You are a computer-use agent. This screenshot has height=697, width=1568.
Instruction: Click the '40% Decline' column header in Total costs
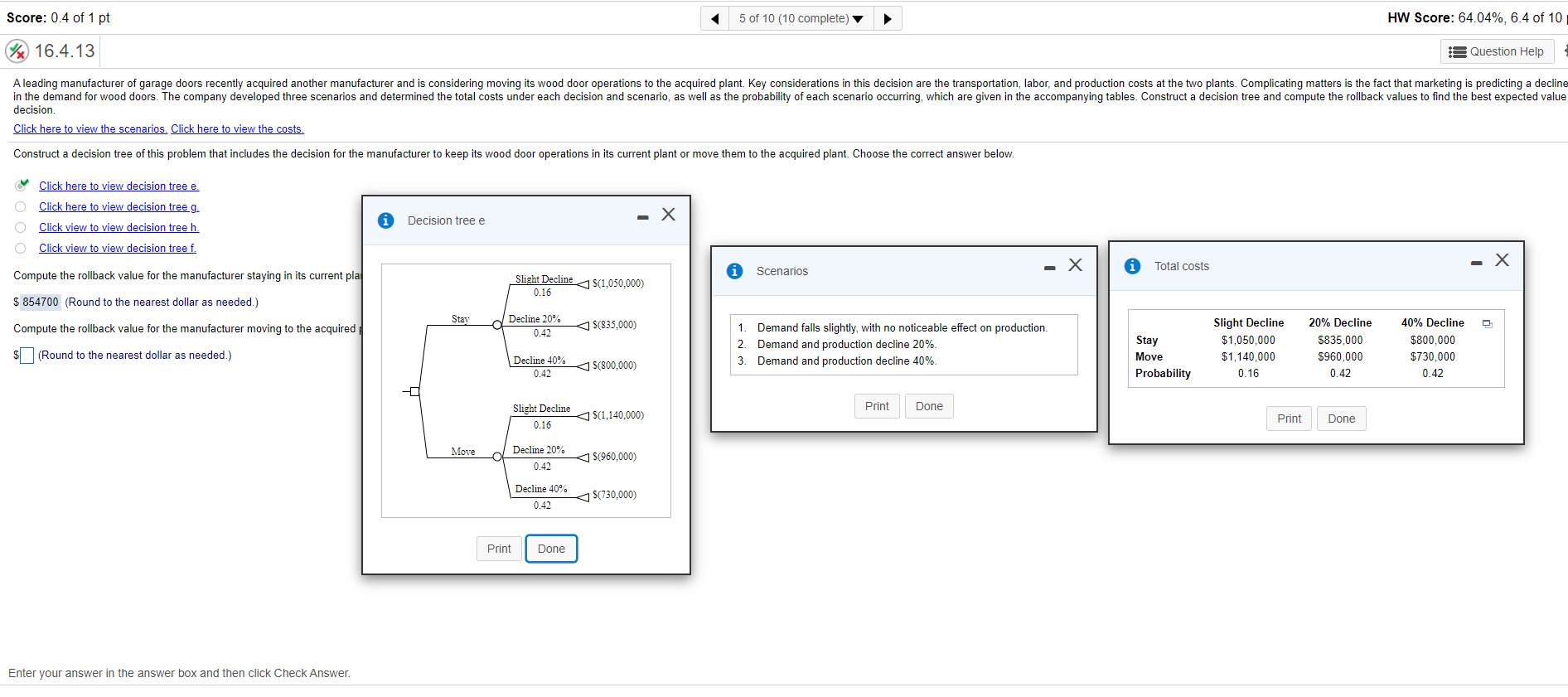click(1433, 322)
